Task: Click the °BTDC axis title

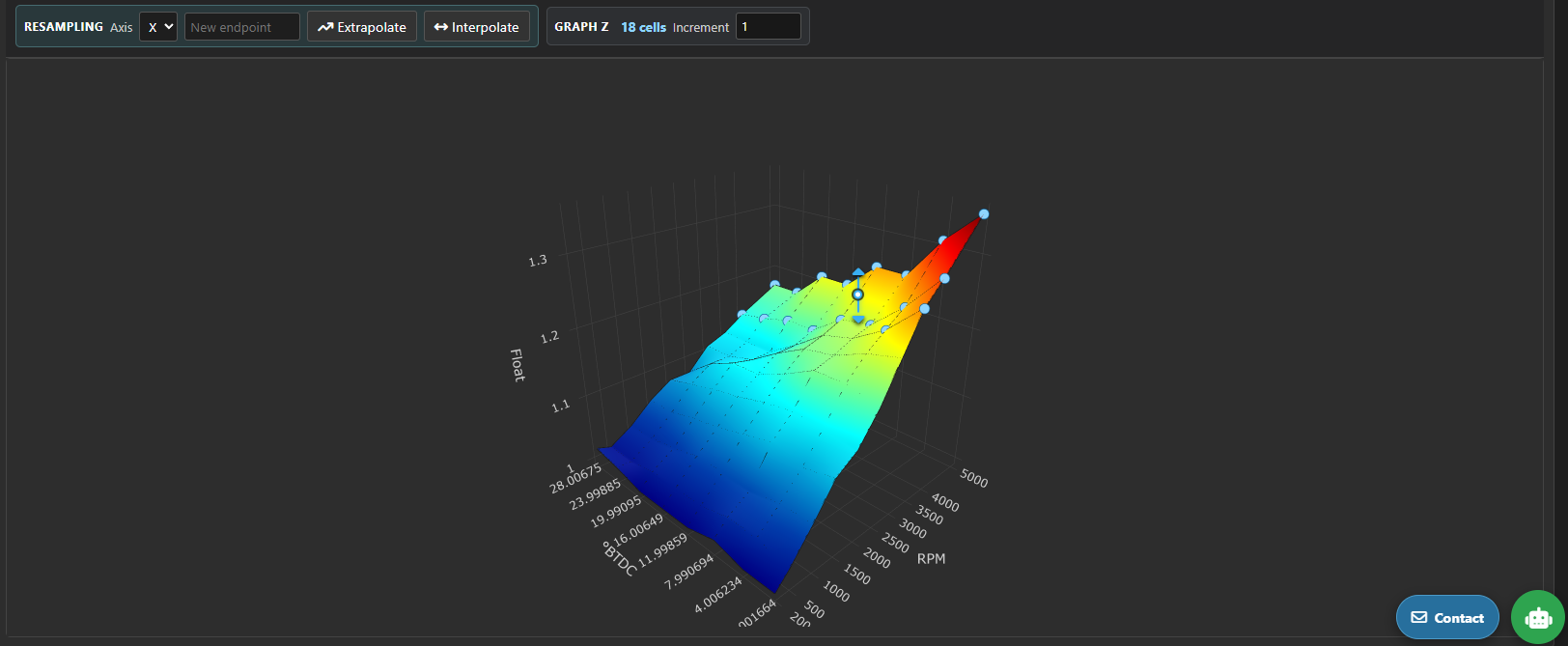Action: tap(620, 559)
